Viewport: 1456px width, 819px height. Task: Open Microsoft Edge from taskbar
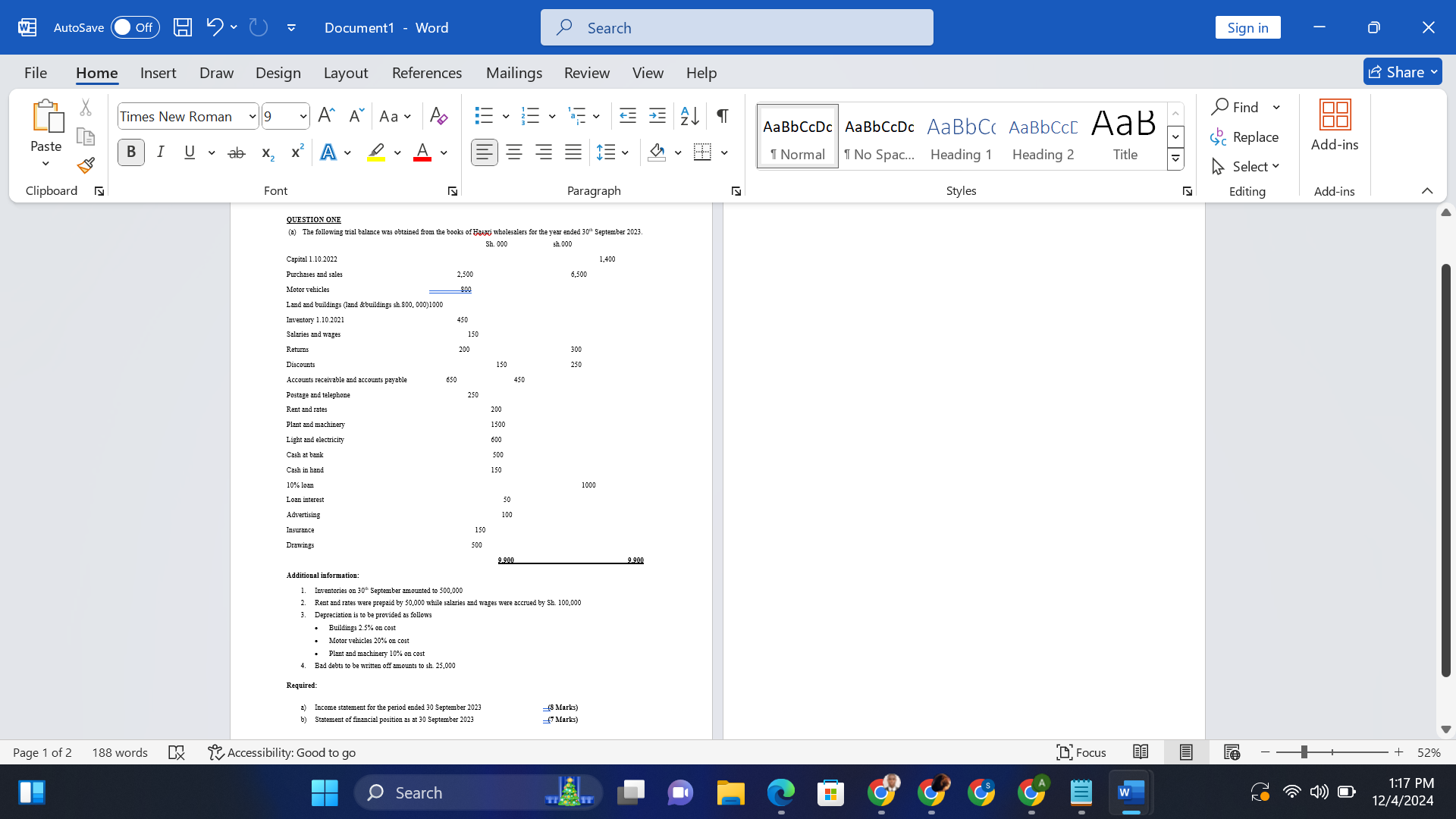(780, 792)
